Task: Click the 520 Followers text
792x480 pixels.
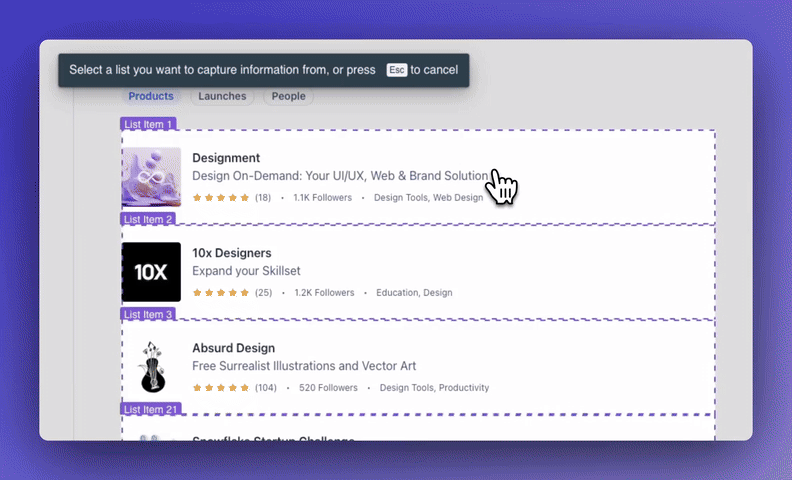Action: [328, 388]
